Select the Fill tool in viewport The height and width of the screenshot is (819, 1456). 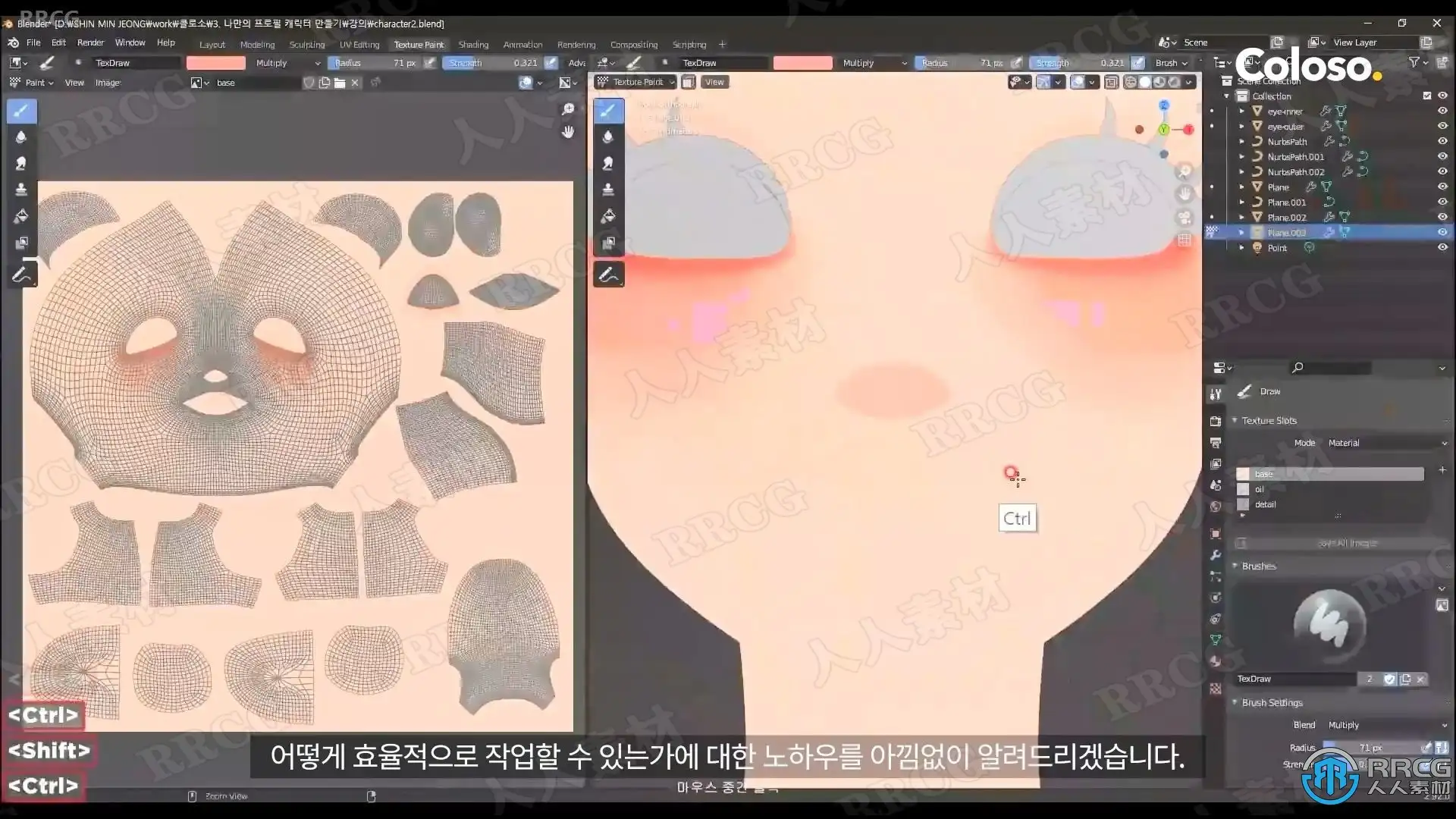click(607, 217)
